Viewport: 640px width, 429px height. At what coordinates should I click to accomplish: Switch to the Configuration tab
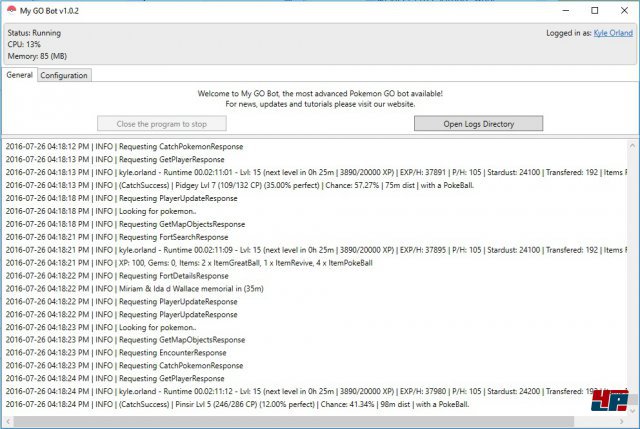click(64, 75)
